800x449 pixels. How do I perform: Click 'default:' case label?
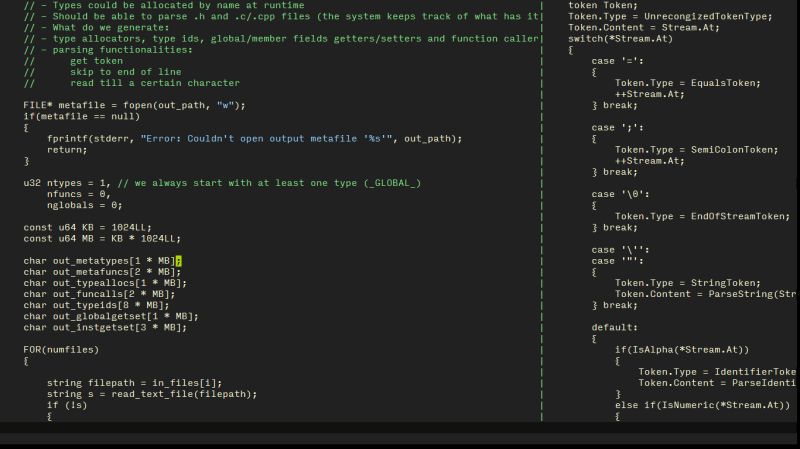point(615,328)
